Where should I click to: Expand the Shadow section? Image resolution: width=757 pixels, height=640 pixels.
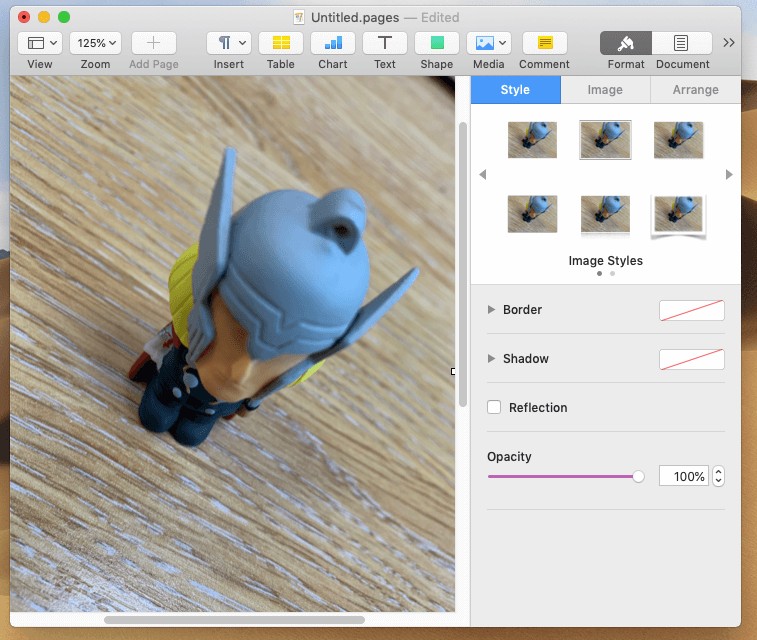tap(491, 359)
